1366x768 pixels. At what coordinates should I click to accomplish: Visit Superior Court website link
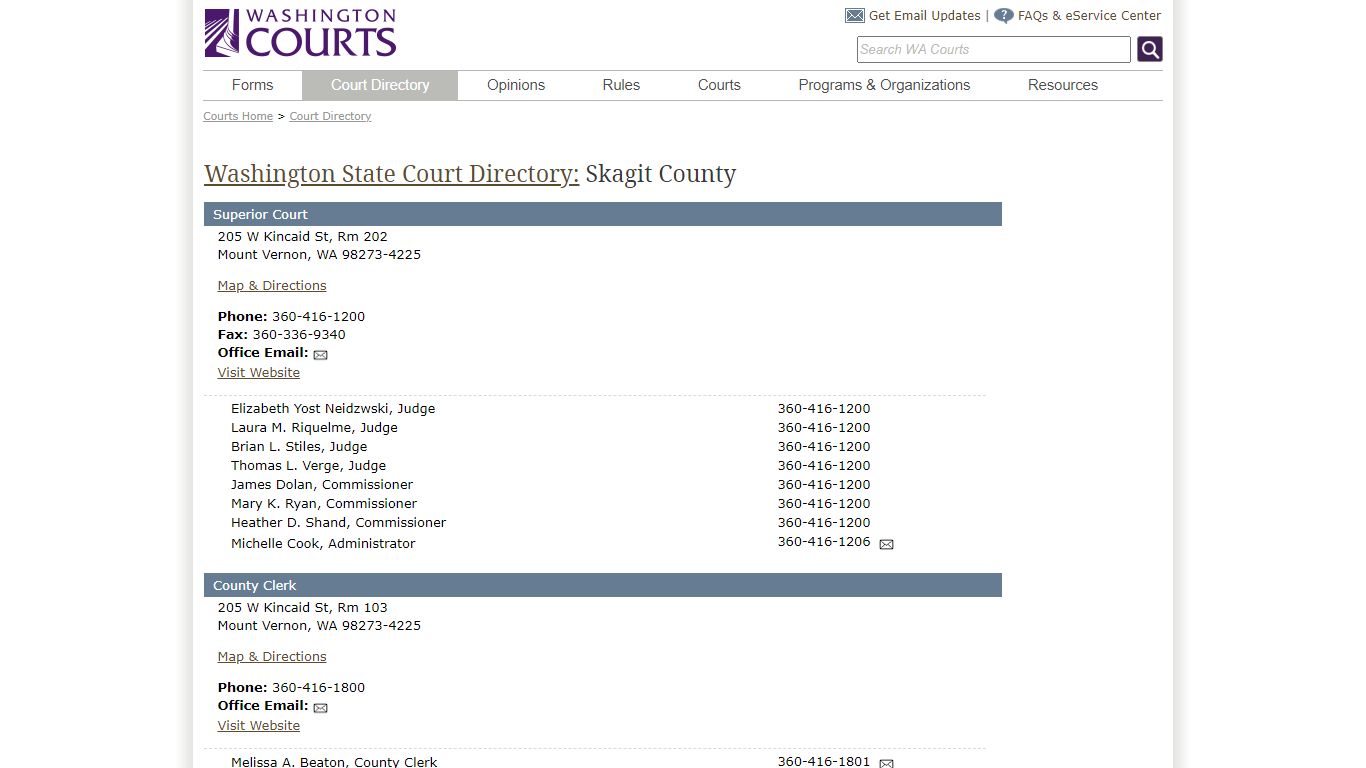(259, 373)
